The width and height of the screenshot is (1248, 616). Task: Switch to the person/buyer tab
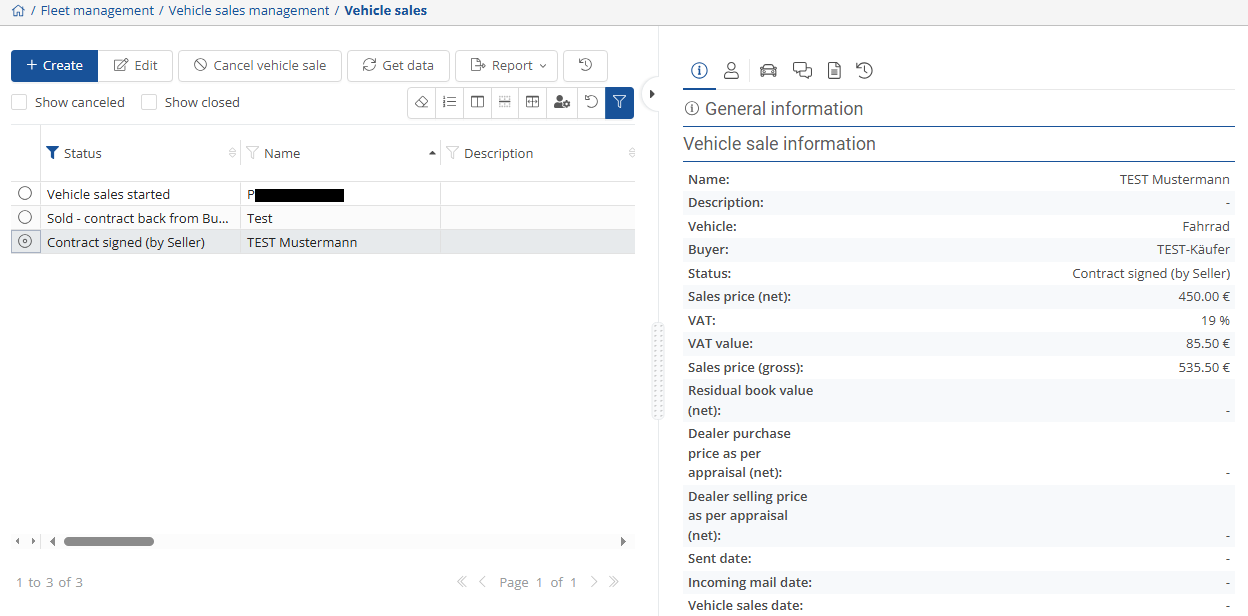[x=731, y=70]
